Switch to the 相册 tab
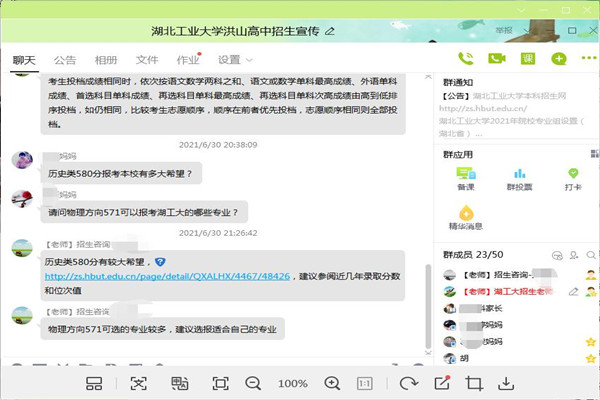 pyautogui.click(x=106, y=60)
